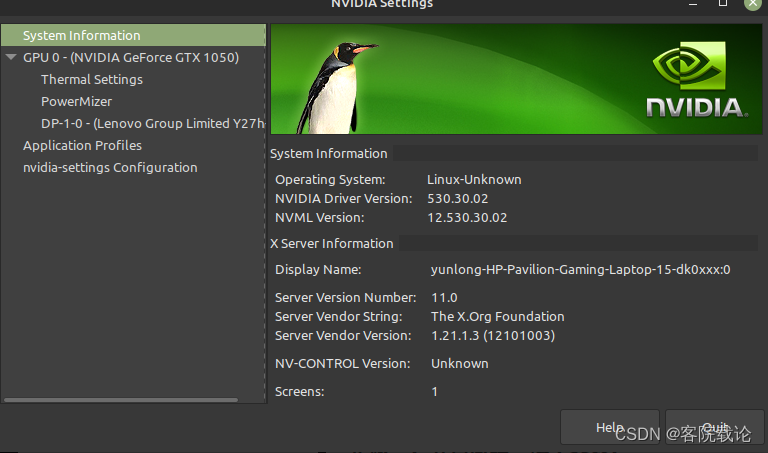Click the Quit button
The image size is (768, 453).
click(715, 427)
